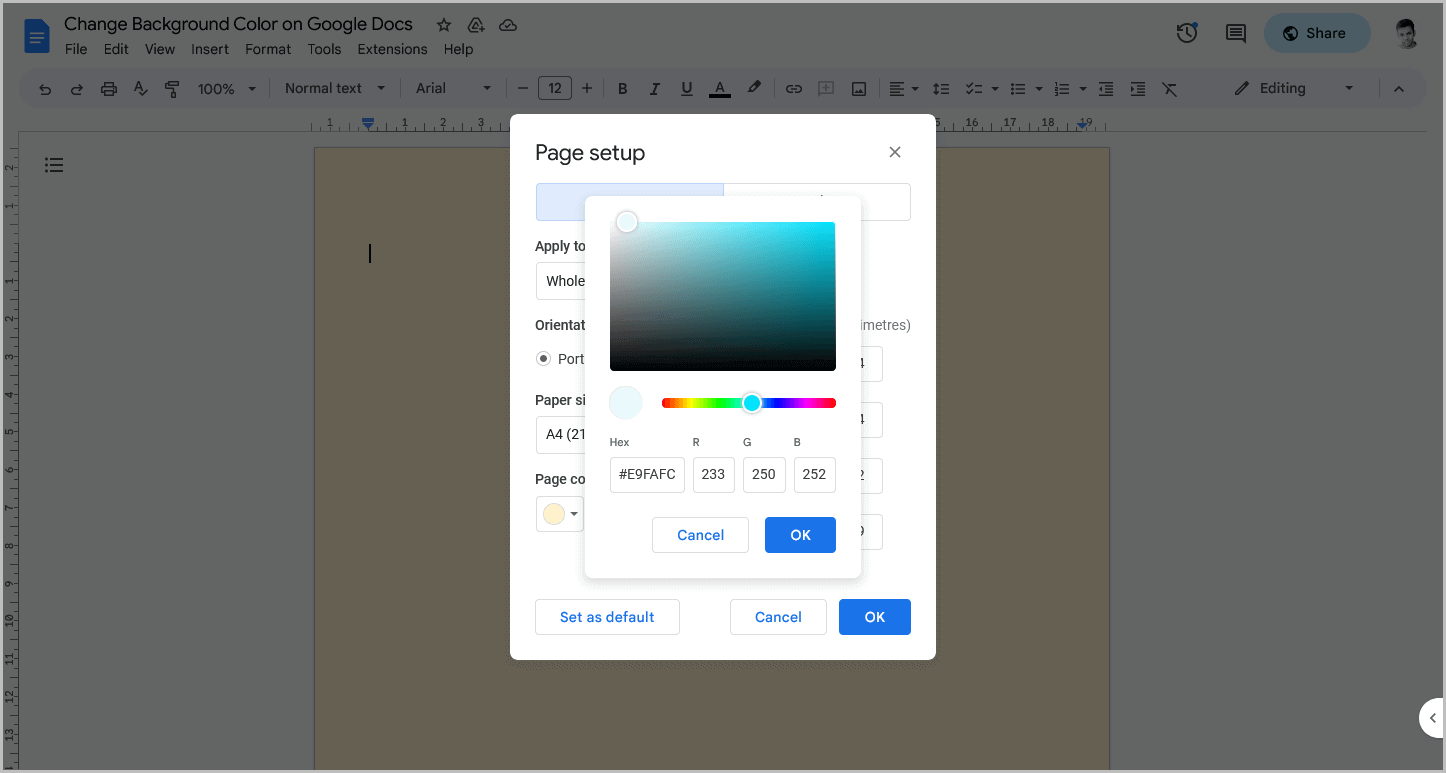Decrease the font size with the minus button
The image size is (1446, 773).
point(523,88)
